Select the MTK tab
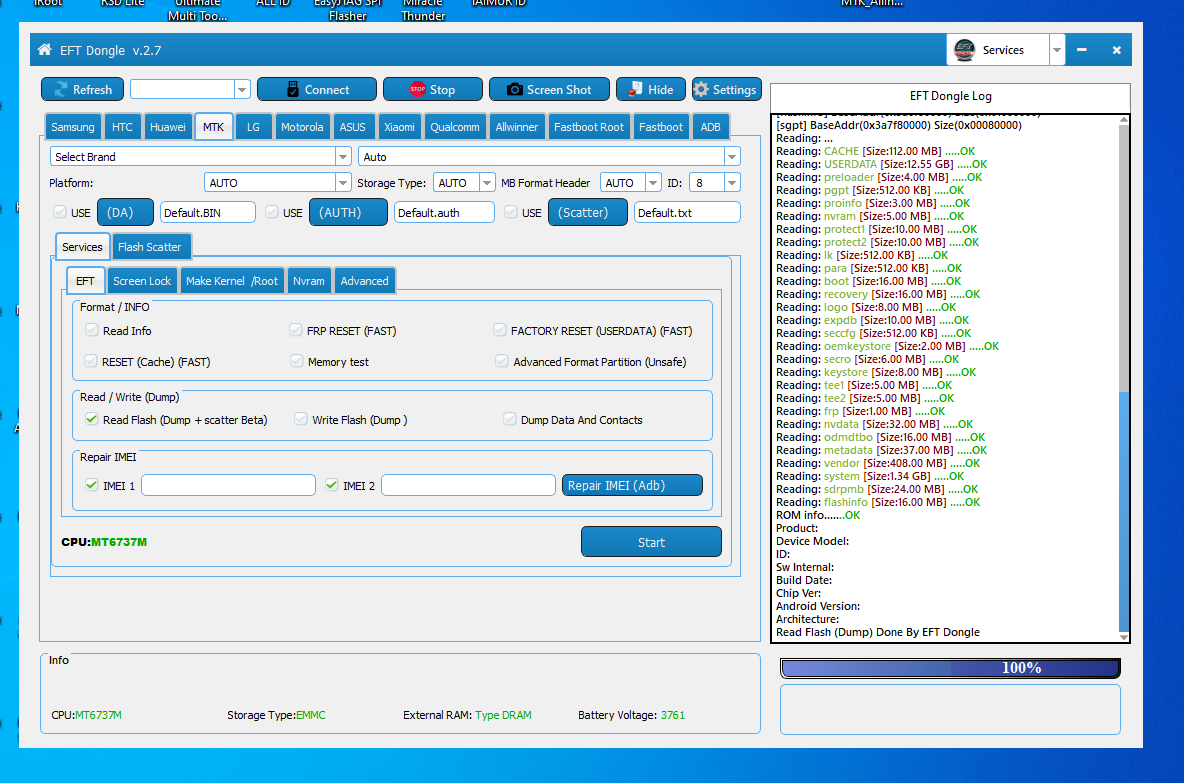Screen dimensions: 1184x783 (x=213, y=127)
